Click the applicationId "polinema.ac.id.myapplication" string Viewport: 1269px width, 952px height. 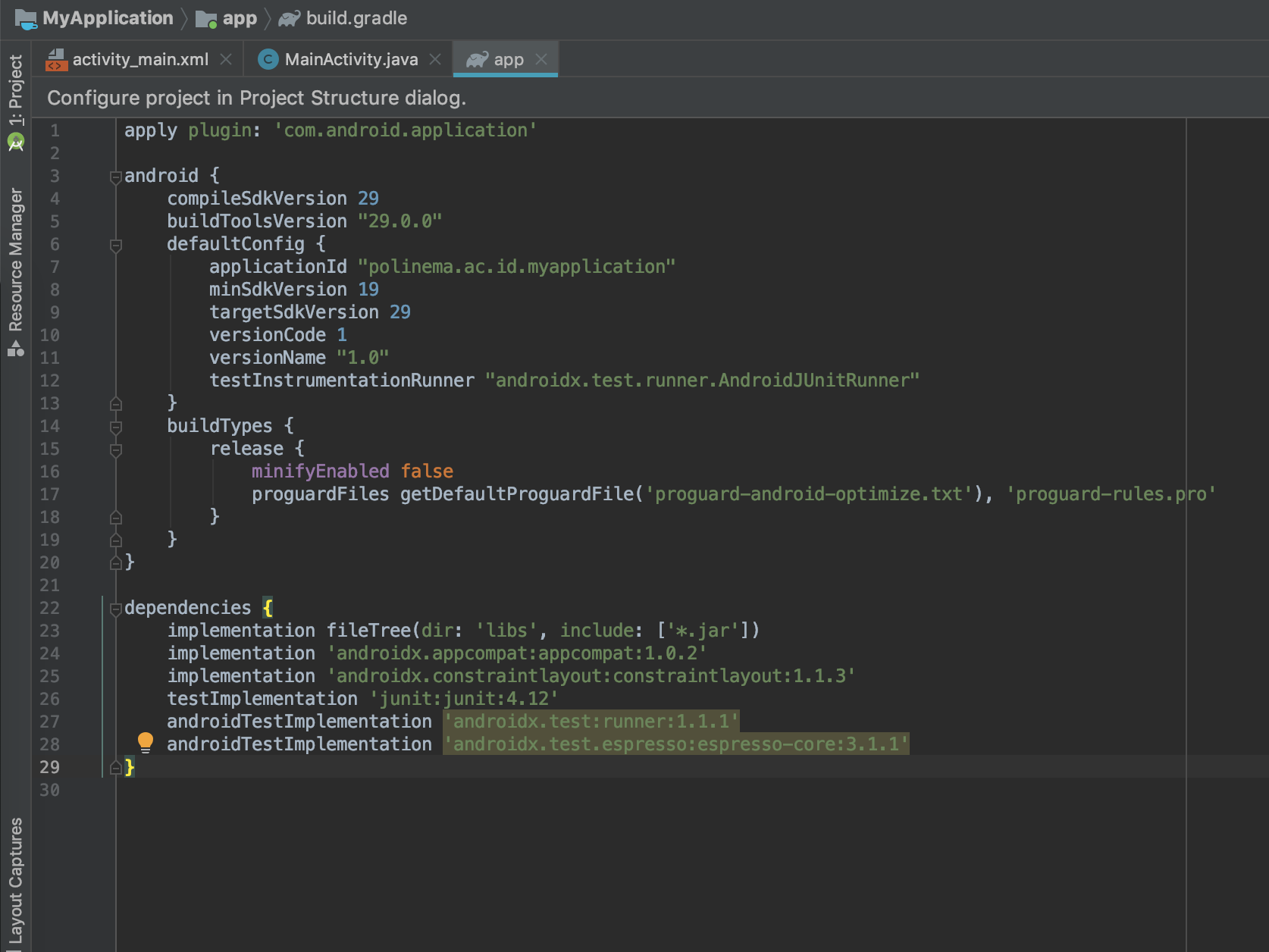point(516,267)
